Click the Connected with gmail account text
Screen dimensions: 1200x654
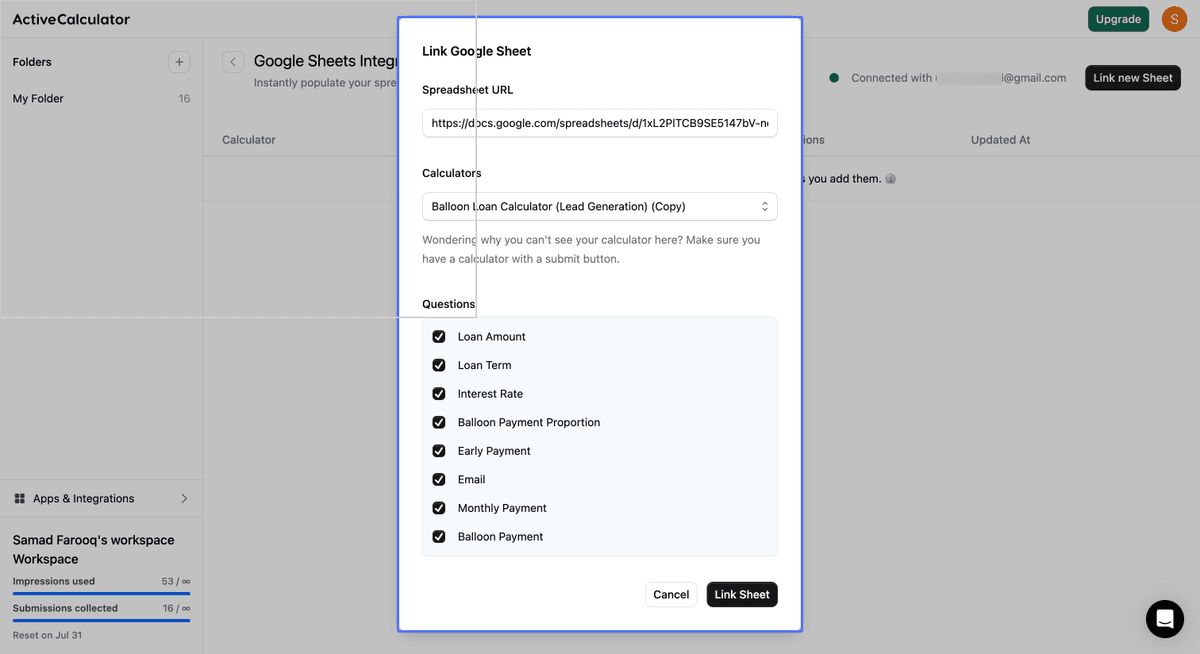pos(958,78)
